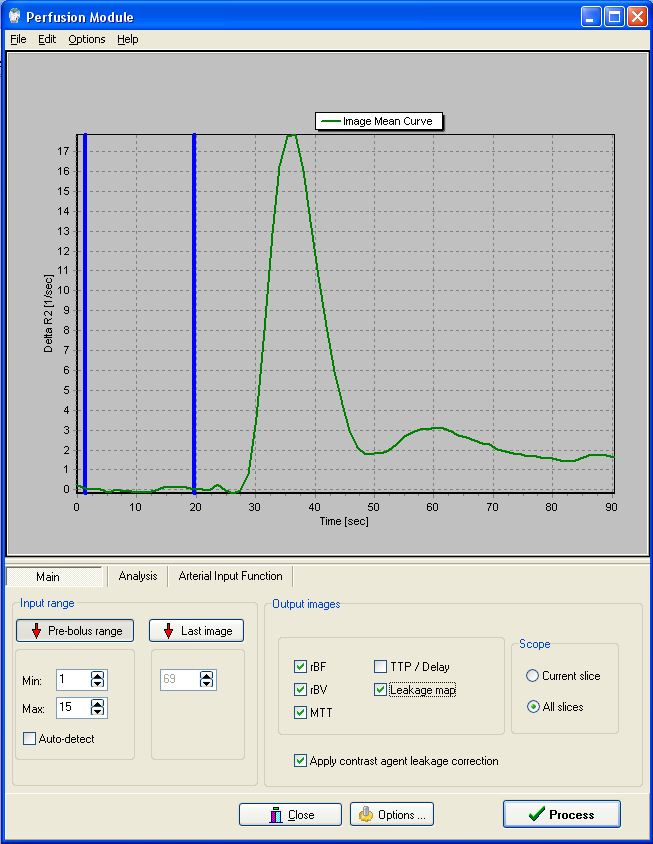
Task: Click the green curve peak near 36 sec
Action: pyautogui.click(x=291, y=135)
